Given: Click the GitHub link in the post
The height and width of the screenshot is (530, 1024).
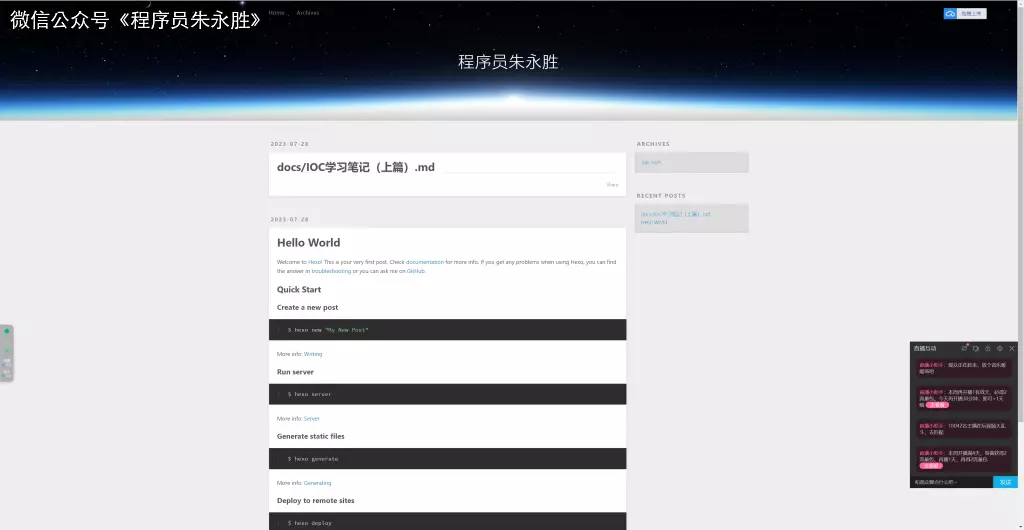Looking at the screenshot, I should [416, 271].
